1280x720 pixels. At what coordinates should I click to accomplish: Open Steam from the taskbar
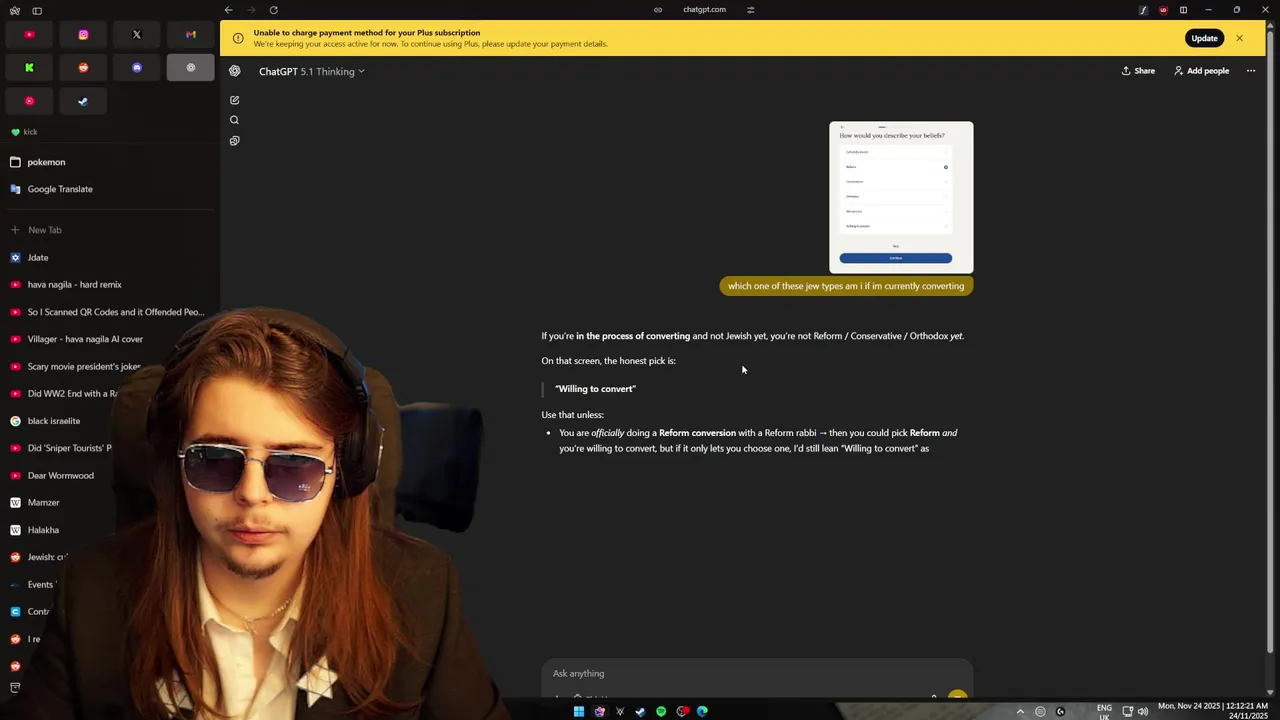640,712
